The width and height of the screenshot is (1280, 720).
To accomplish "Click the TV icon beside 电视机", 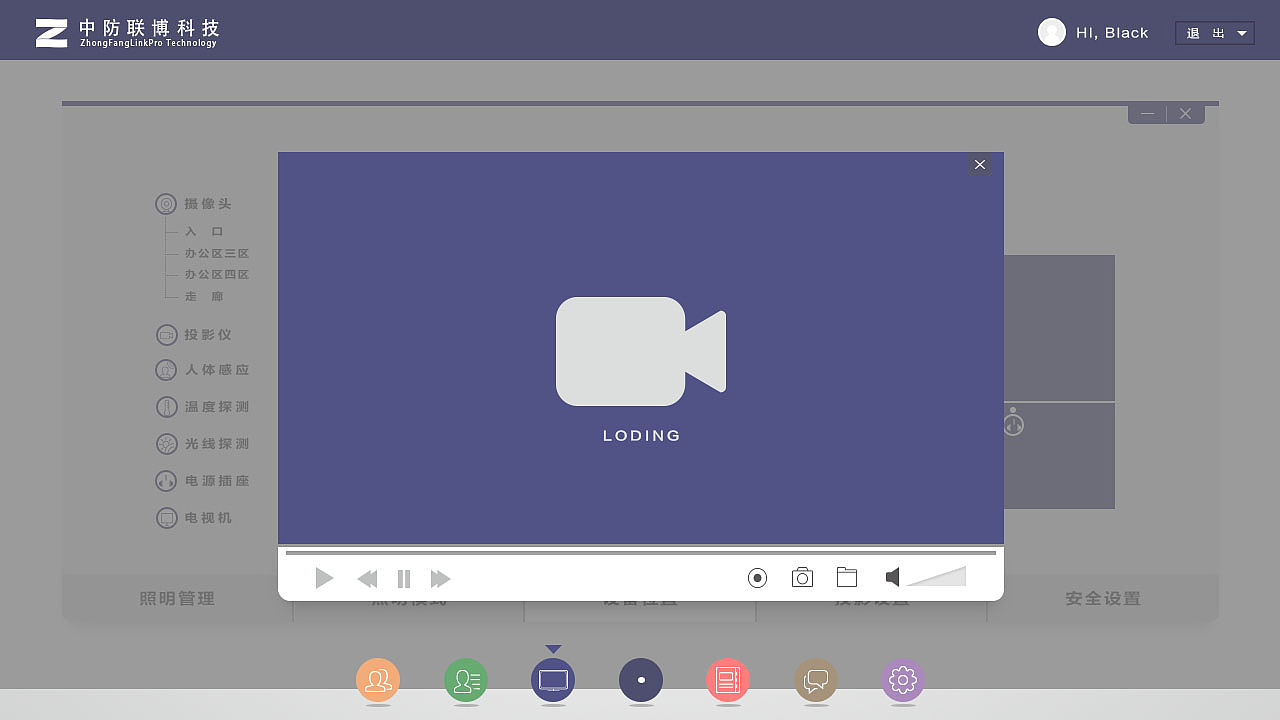I will pos(167,518).
